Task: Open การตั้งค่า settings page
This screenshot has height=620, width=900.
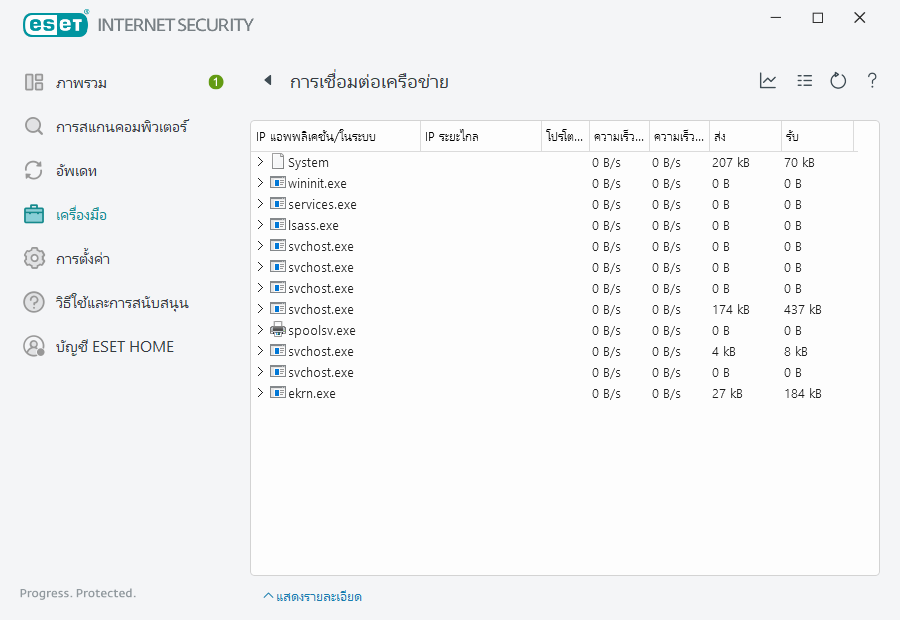Action: [82, 259]
